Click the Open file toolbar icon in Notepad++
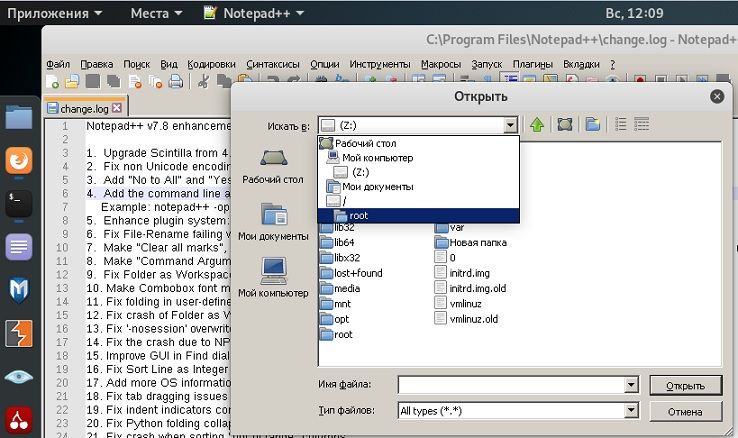The height and width of the screenshot is (438, 738). (72, 81)
